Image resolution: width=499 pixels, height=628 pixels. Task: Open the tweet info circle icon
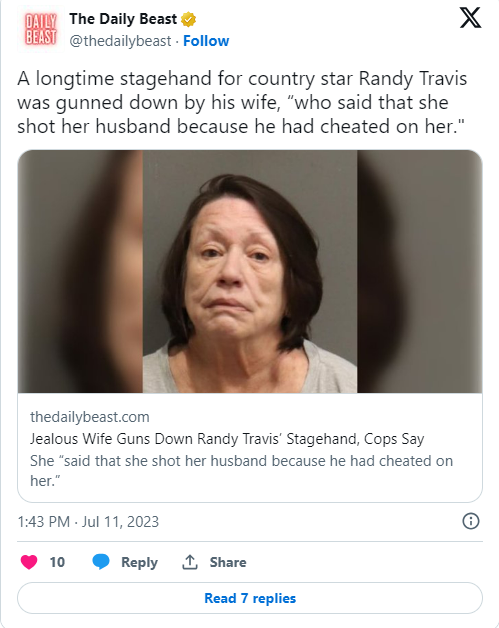point(471,521)
